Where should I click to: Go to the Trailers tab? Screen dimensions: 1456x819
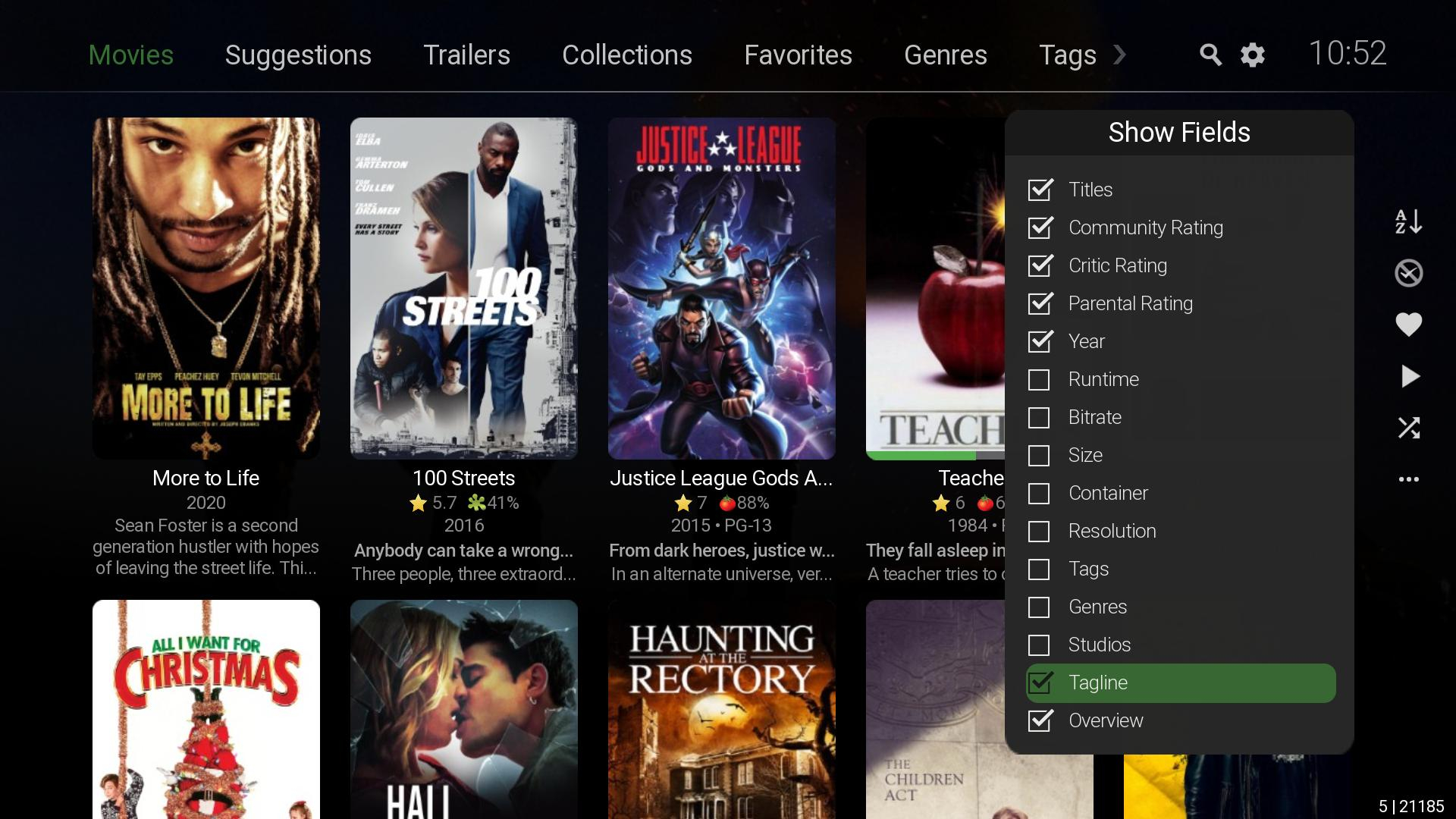tap(466, 55)
